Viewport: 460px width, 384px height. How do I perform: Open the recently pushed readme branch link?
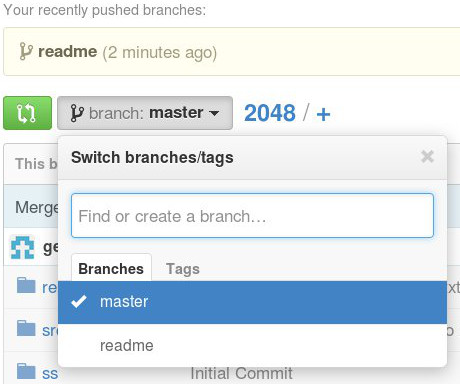click(68, 52)
